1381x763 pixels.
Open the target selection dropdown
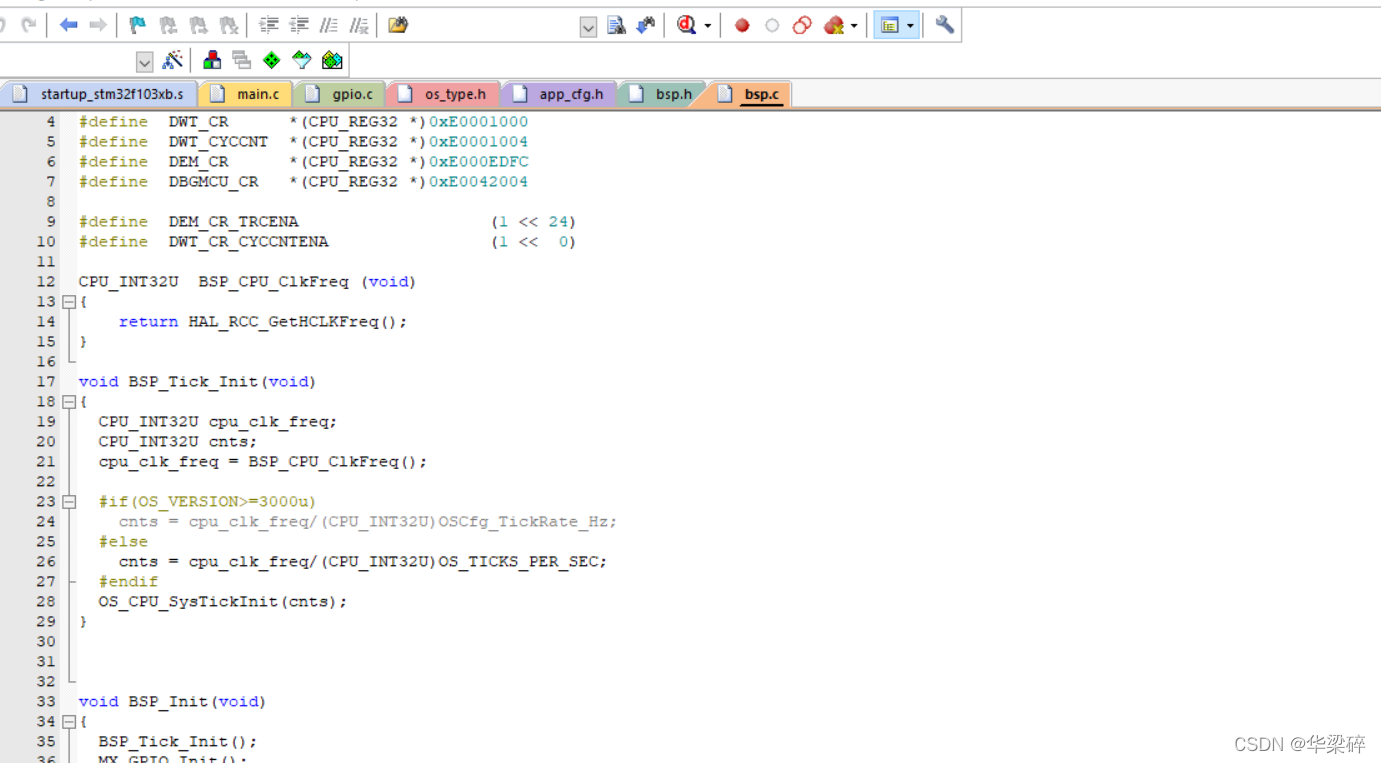coord(144,62)
